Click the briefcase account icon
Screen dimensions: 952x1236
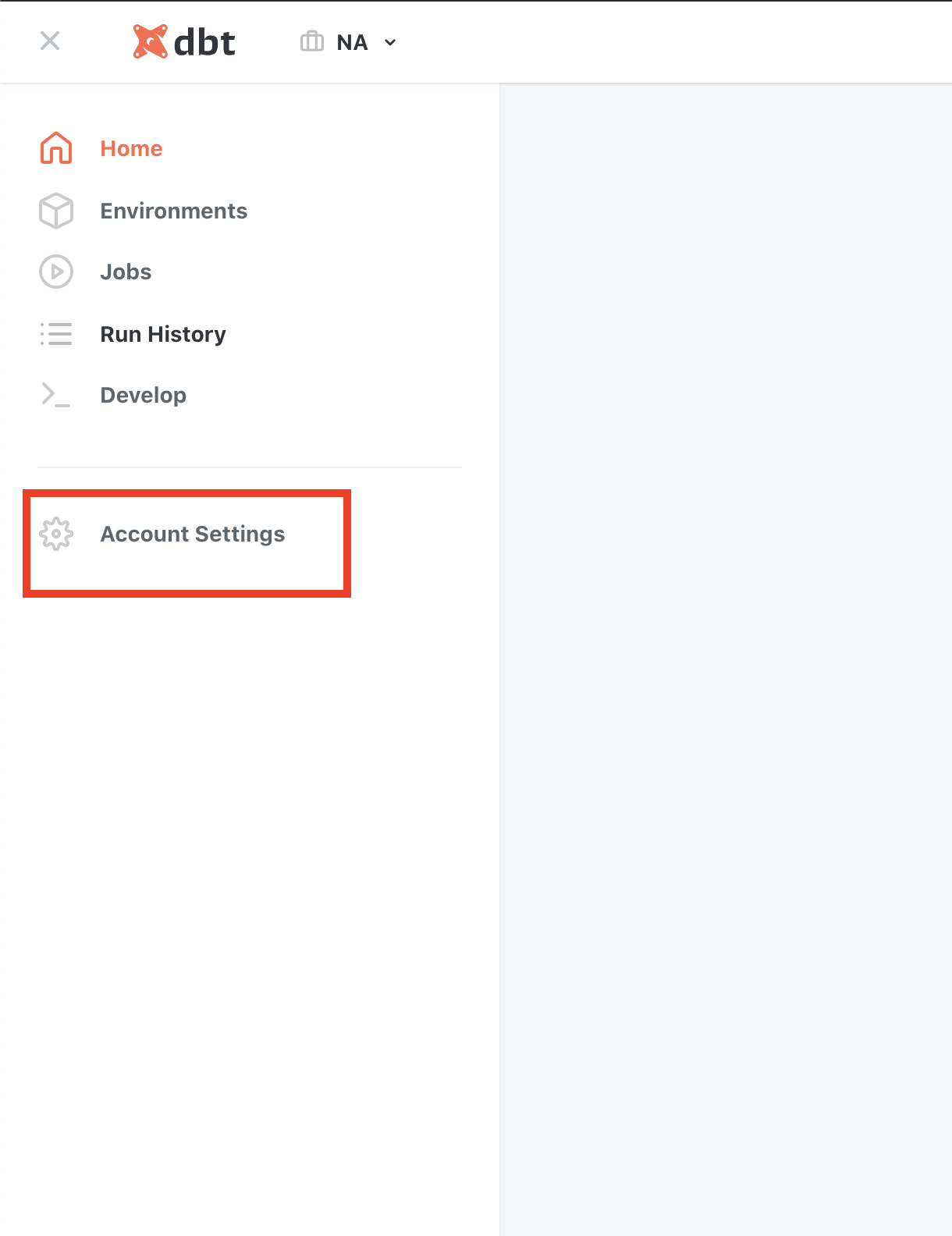[x=312, y=41]
